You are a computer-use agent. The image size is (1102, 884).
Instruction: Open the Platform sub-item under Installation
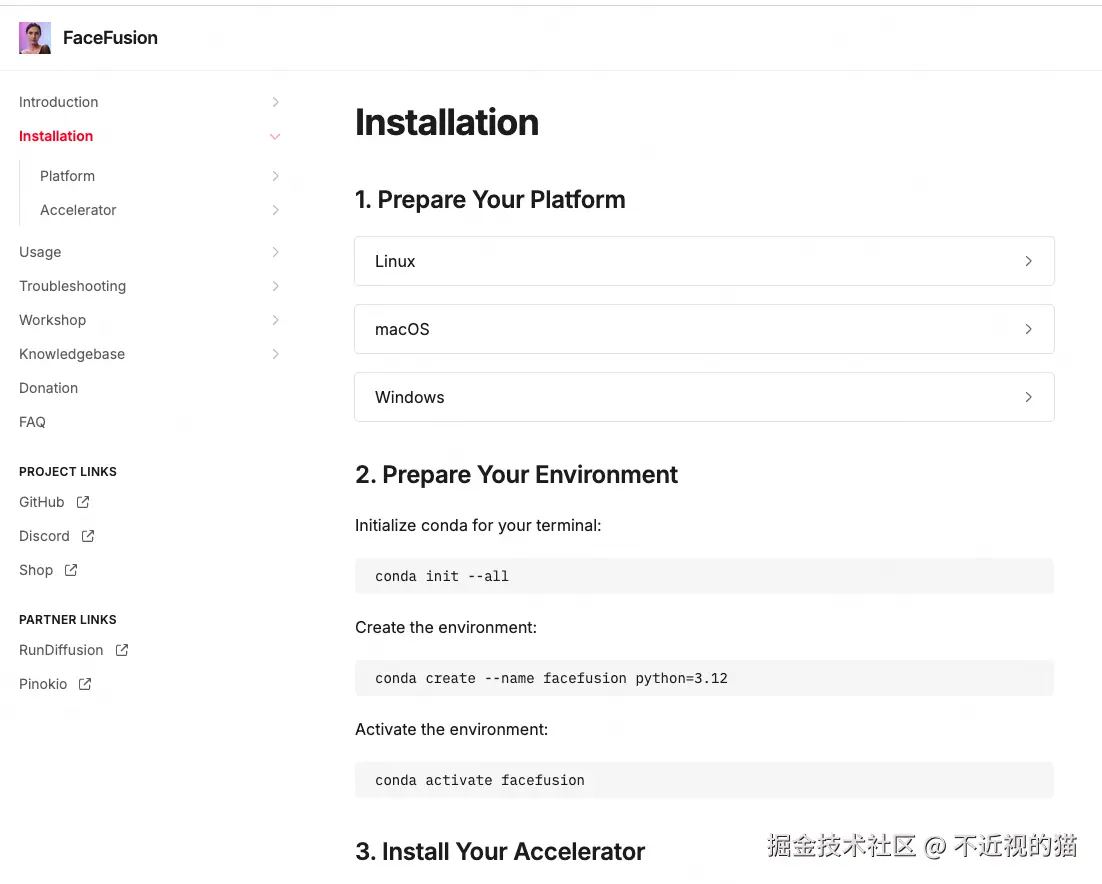pos(67,176)
